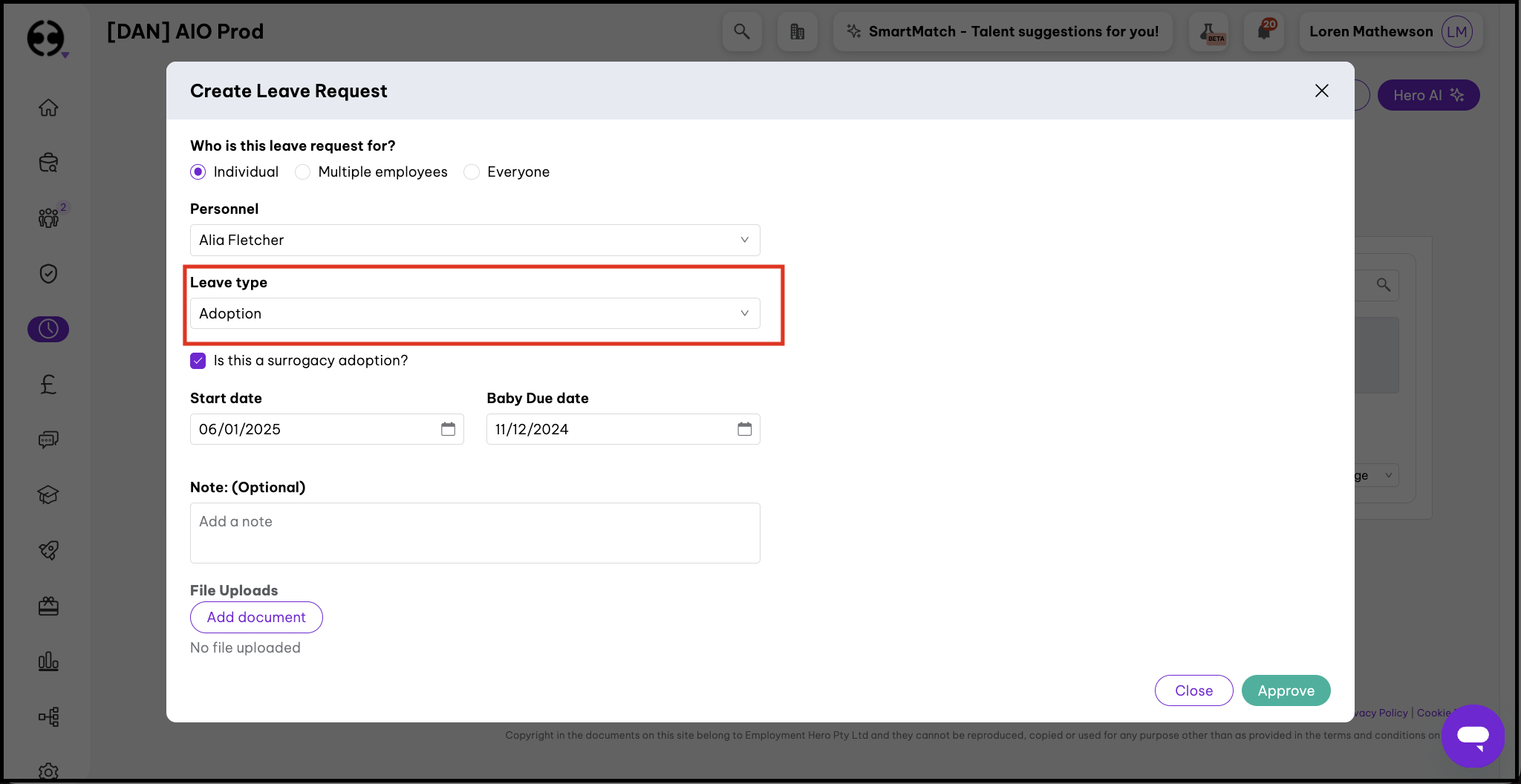Uncheck the surrogacy adoption checkbox
Screen dimensions: 1521x784
[x=198, y=361]
